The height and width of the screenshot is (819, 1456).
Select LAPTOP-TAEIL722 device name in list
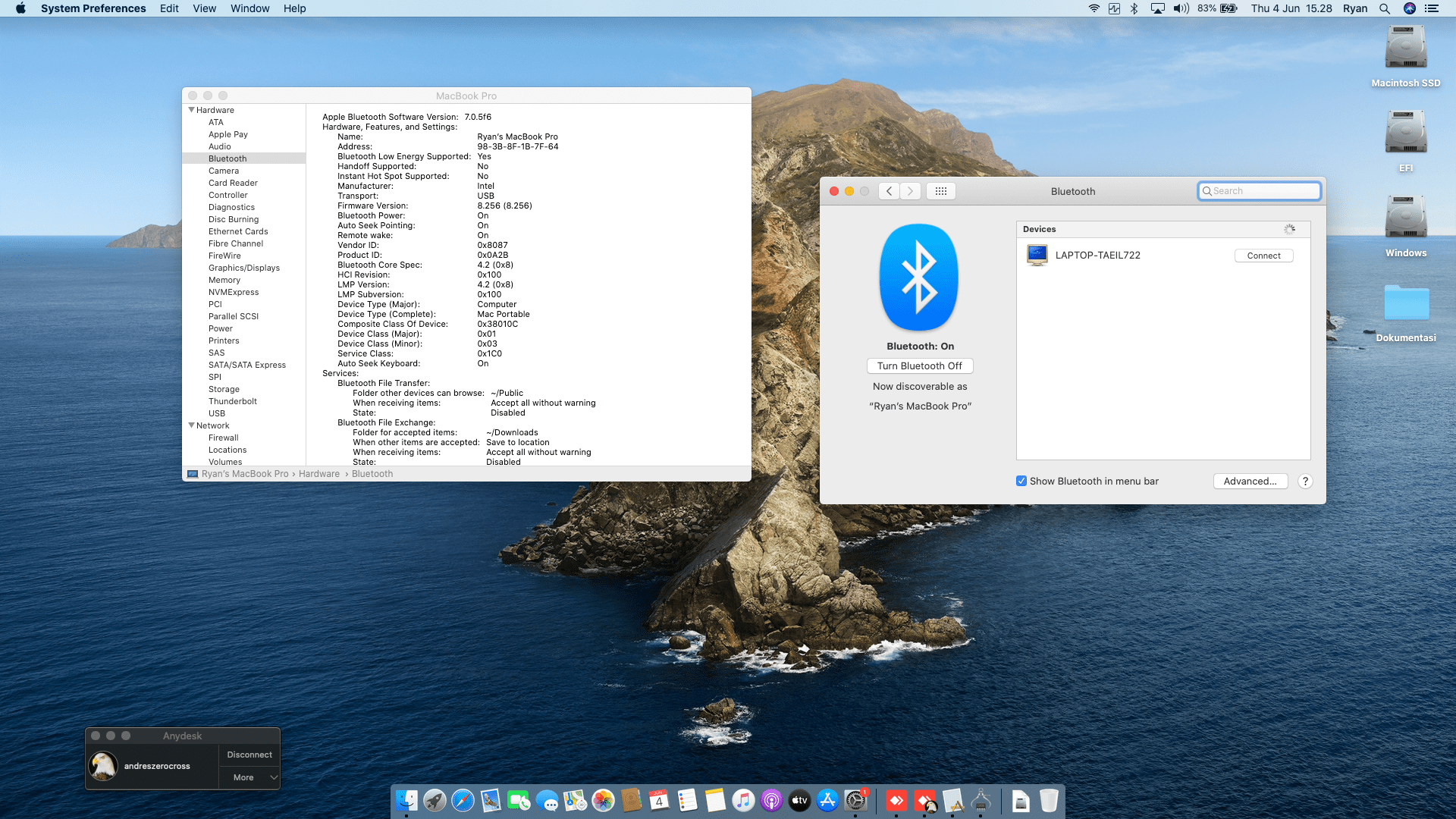tap(1098, 256)
